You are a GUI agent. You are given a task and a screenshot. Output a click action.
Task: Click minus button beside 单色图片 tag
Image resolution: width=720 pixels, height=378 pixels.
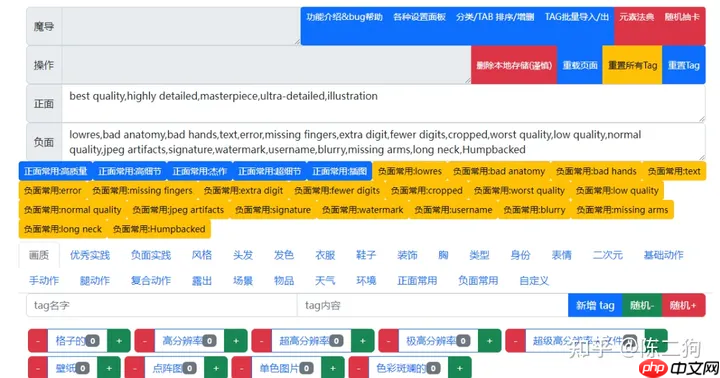(242, 368)
